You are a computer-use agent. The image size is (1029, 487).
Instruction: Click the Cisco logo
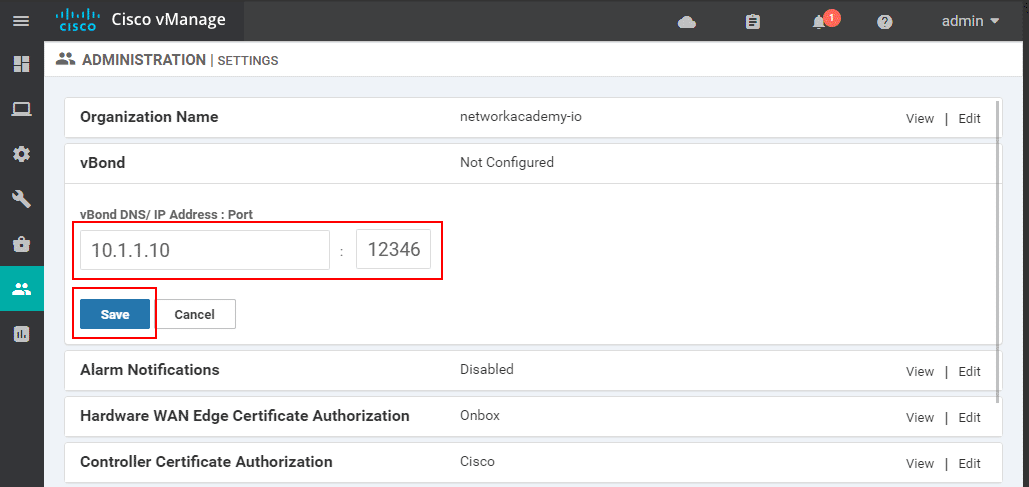click(77, 20)
